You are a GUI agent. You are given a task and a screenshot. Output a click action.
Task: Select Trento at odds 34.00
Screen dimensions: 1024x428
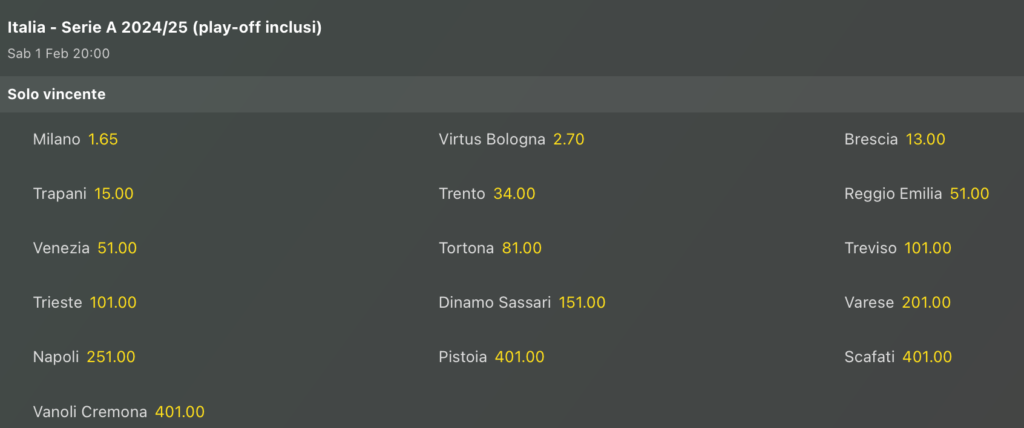click(x=514, y=194)
